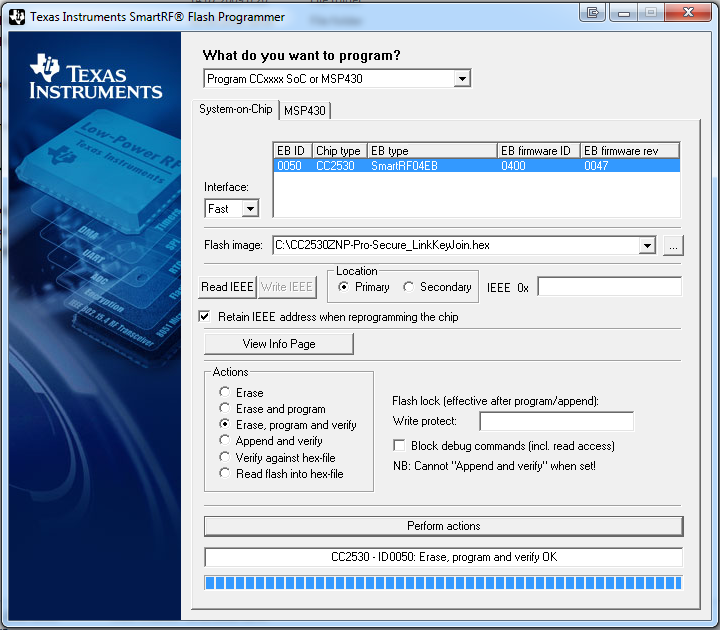Click the '0400' firmware ID cell
The width and height of the screenshot is (720, 630).
513,166
